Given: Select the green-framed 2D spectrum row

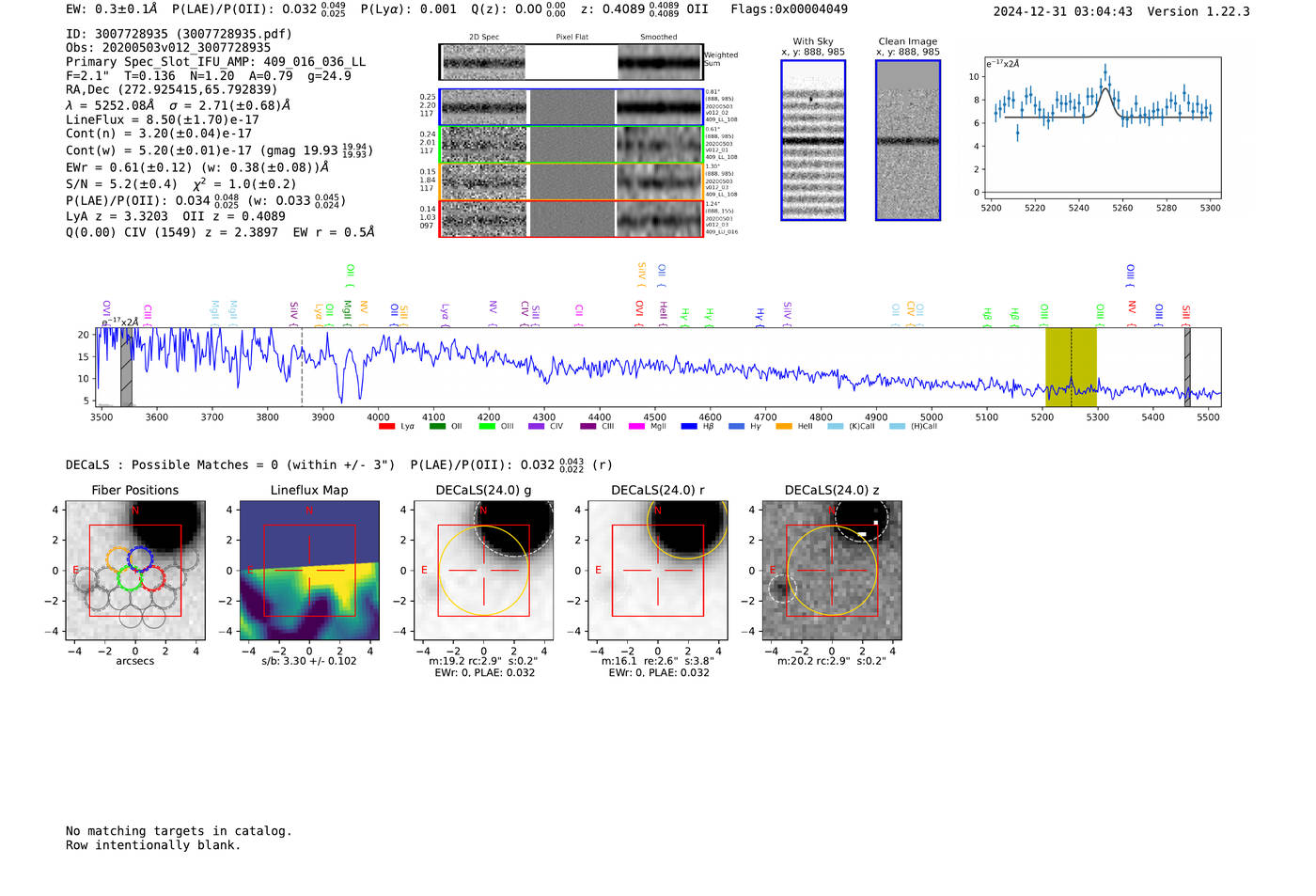Looking at the screenshot, I should point(572,145).
